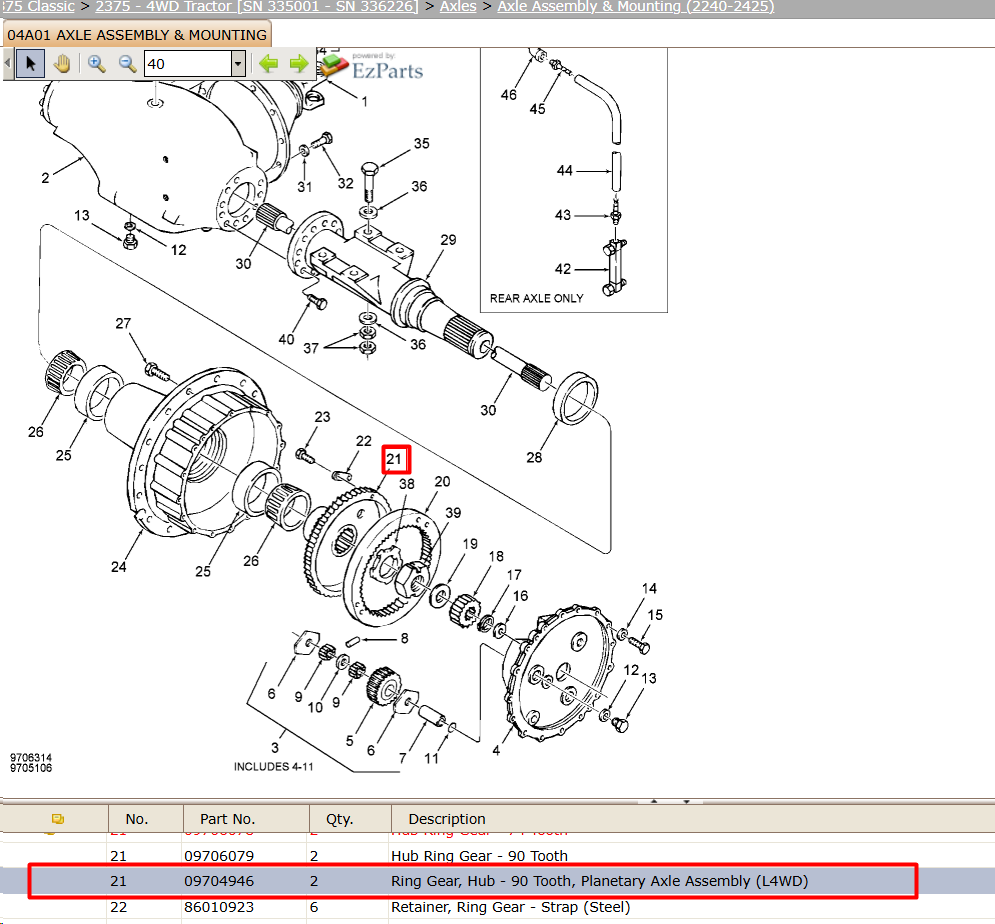Click the zoom value field showing 40

tap(188, 63)
